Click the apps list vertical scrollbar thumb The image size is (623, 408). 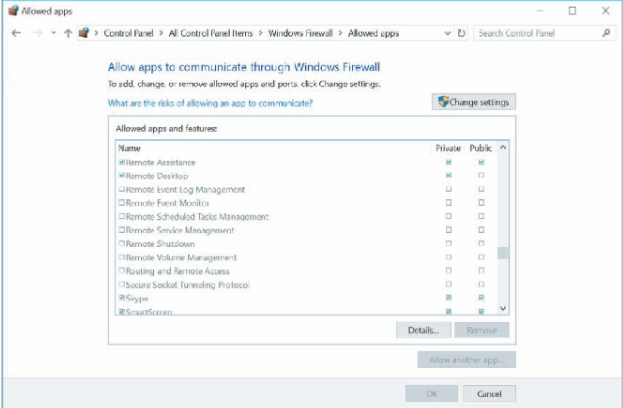coord(502,252)
